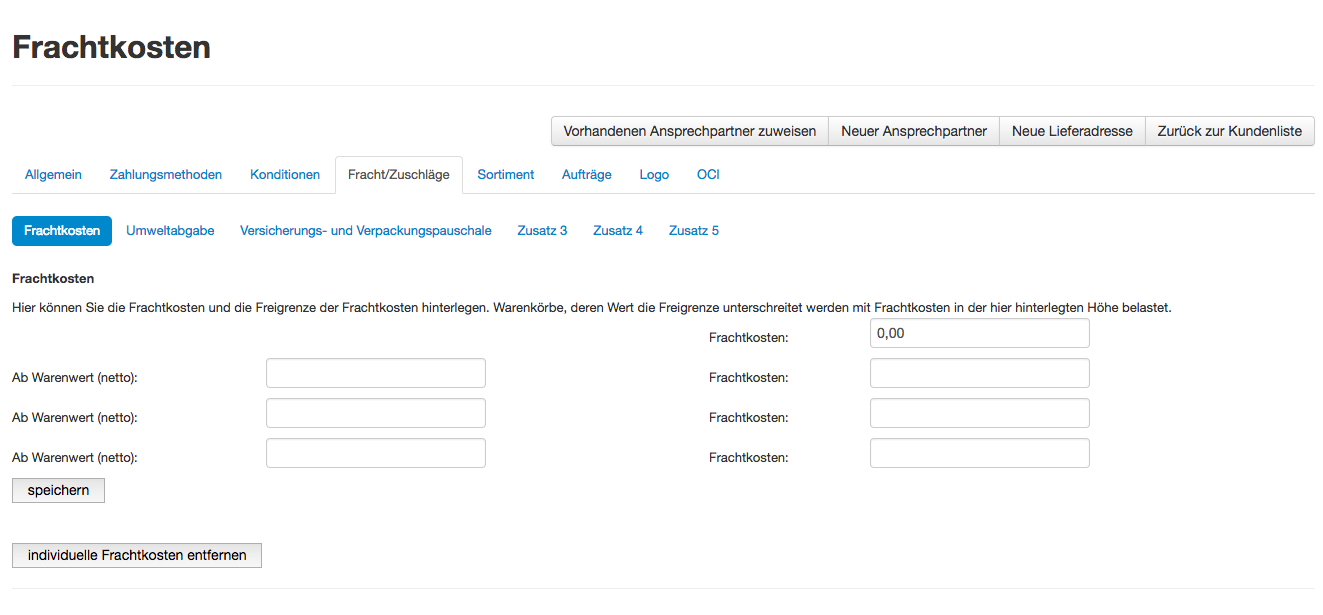The width and height of the screenshot is (1323, 615).
Task: Click the 'Neue Lieferadresse' button
Action: pyautogui.click(x=1071, y=131)
